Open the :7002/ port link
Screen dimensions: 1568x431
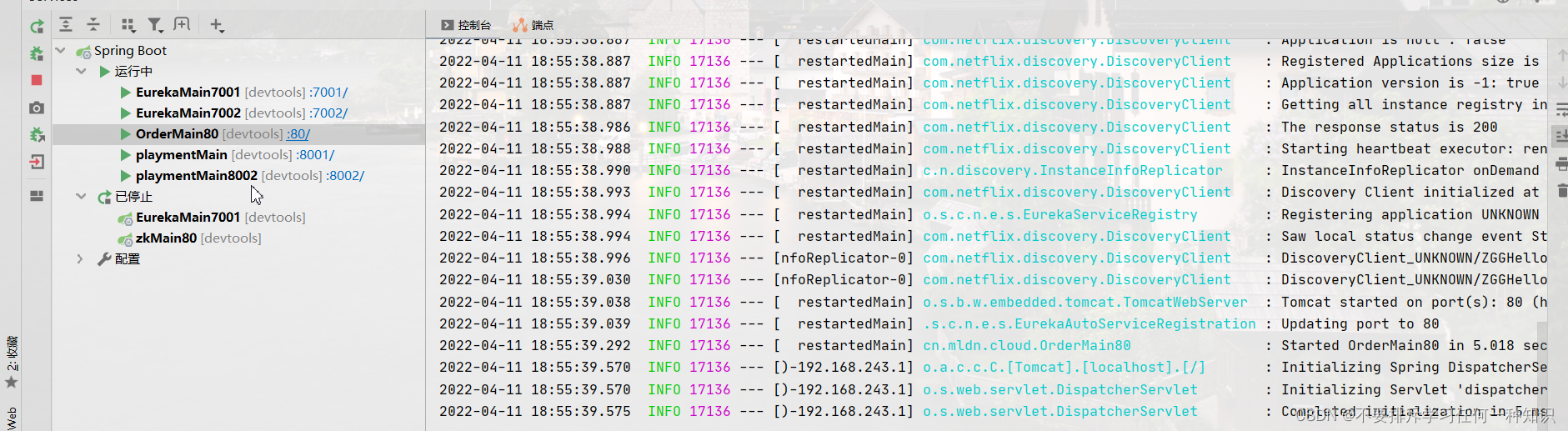[328, 113]
